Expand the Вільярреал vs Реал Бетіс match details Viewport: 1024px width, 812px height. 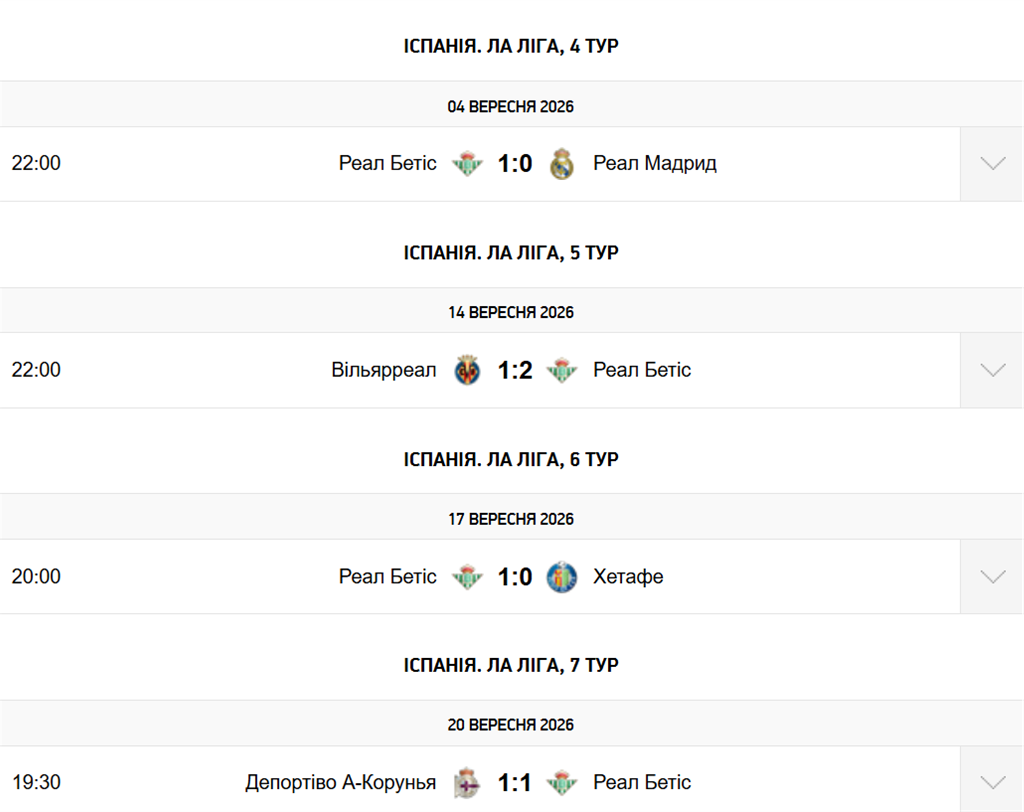pos(991,370)
